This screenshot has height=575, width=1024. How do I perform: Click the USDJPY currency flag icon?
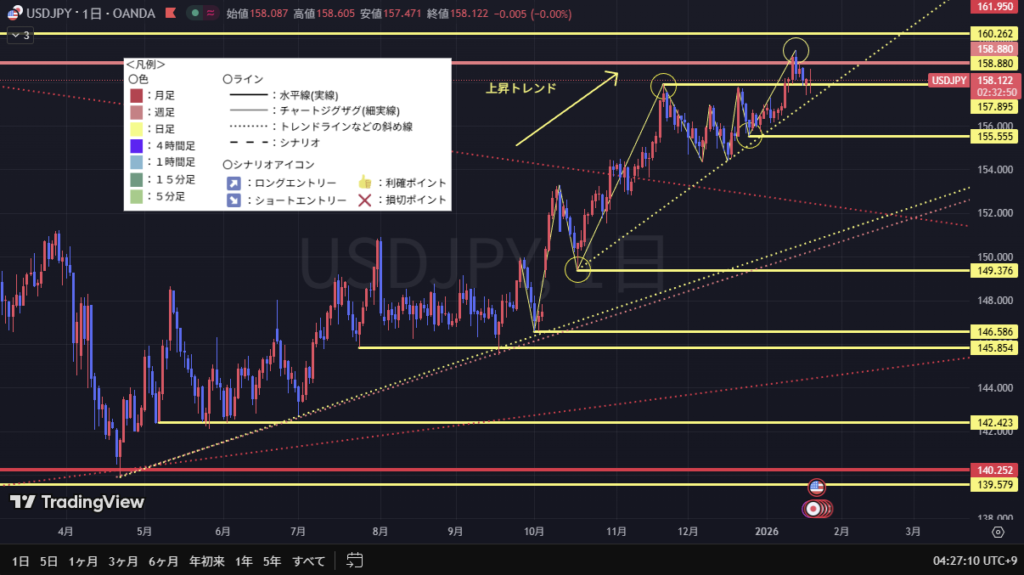click(15, 13)
